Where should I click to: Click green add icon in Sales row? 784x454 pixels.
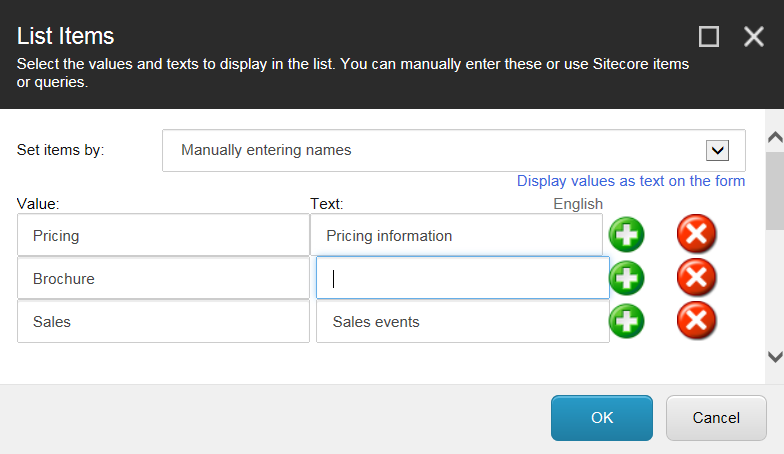[627, 320]
